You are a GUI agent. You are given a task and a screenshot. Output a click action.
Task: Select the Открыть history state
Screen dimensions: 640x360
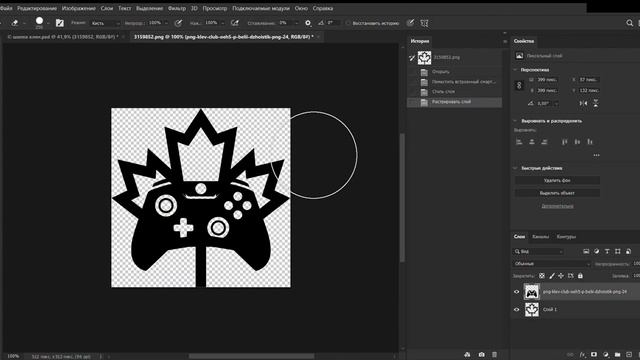455,72
